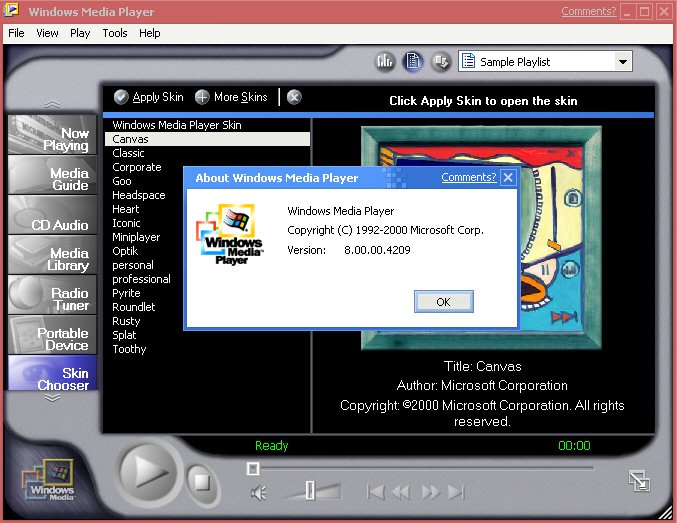The height and width of the screenshot is (523, 677).
Task: Select the personal skin
Action: pyautogui.click(x=133, y=265)
